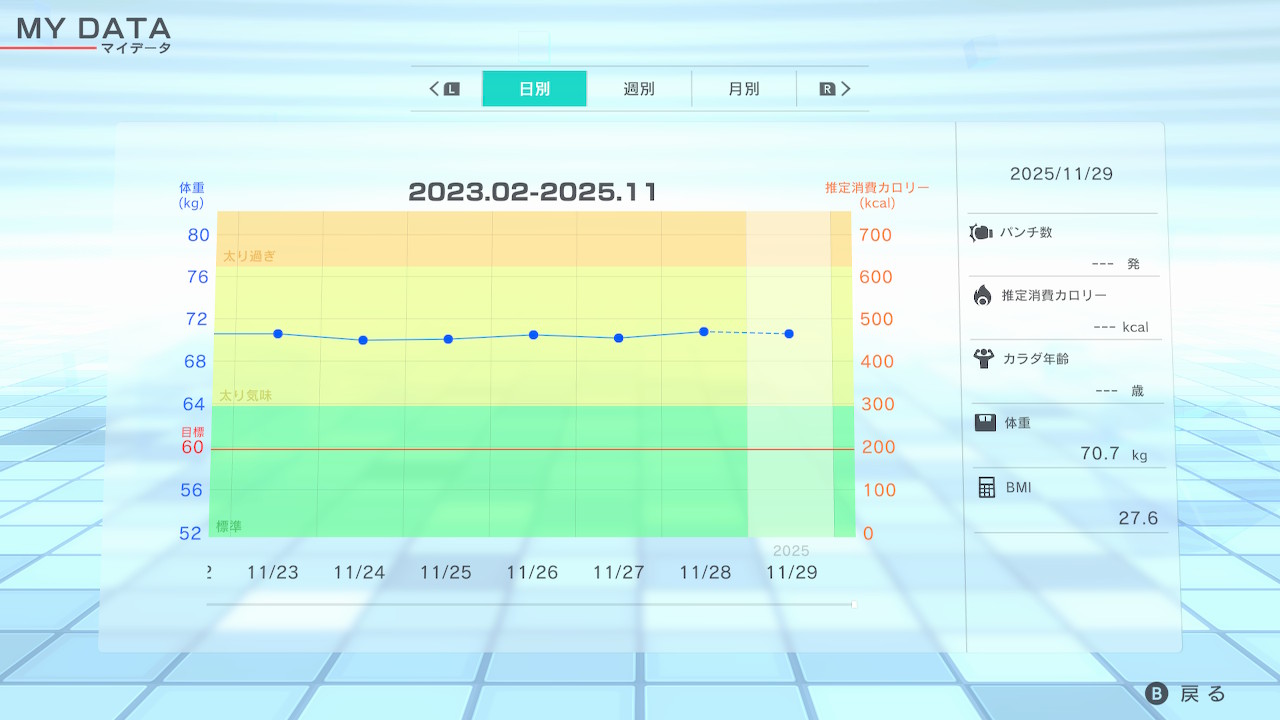Screen dimensions: 1280x720
Task: Click the graph scroll slider handle
Action: click(853, 604)
